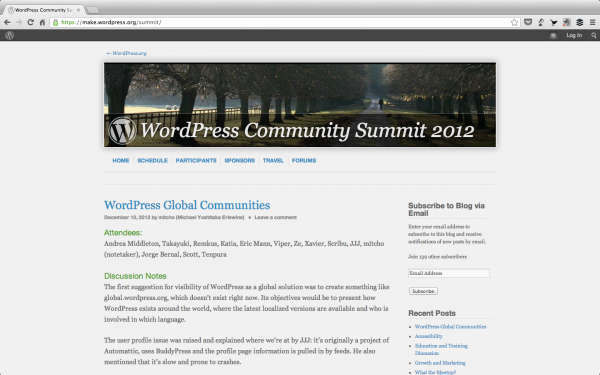Viewport: 600px width, 375px height.
Task: Save page with the Pocket extension icon
Action: click(x=528, y=22)
